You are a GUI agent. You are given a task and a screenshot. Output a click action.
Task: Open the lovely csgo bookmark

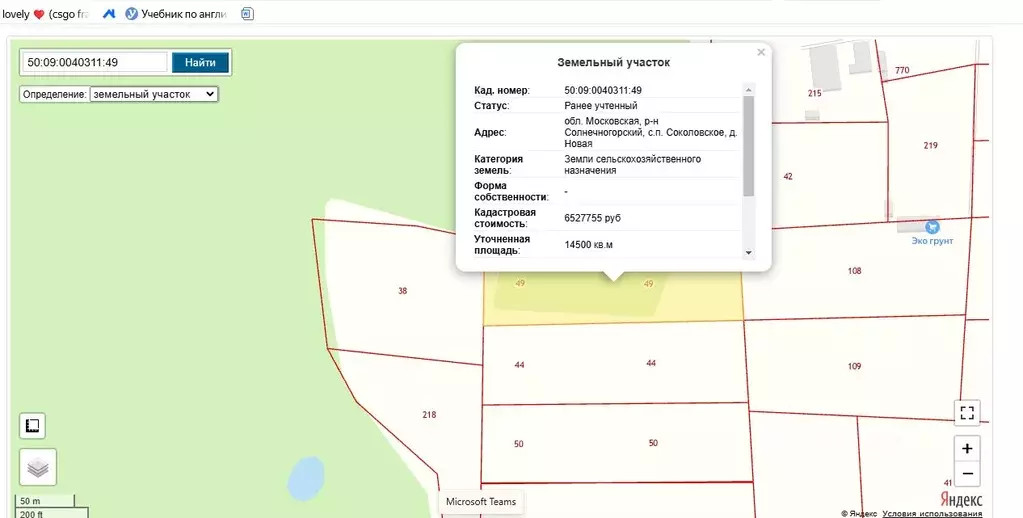click(45, 14)
